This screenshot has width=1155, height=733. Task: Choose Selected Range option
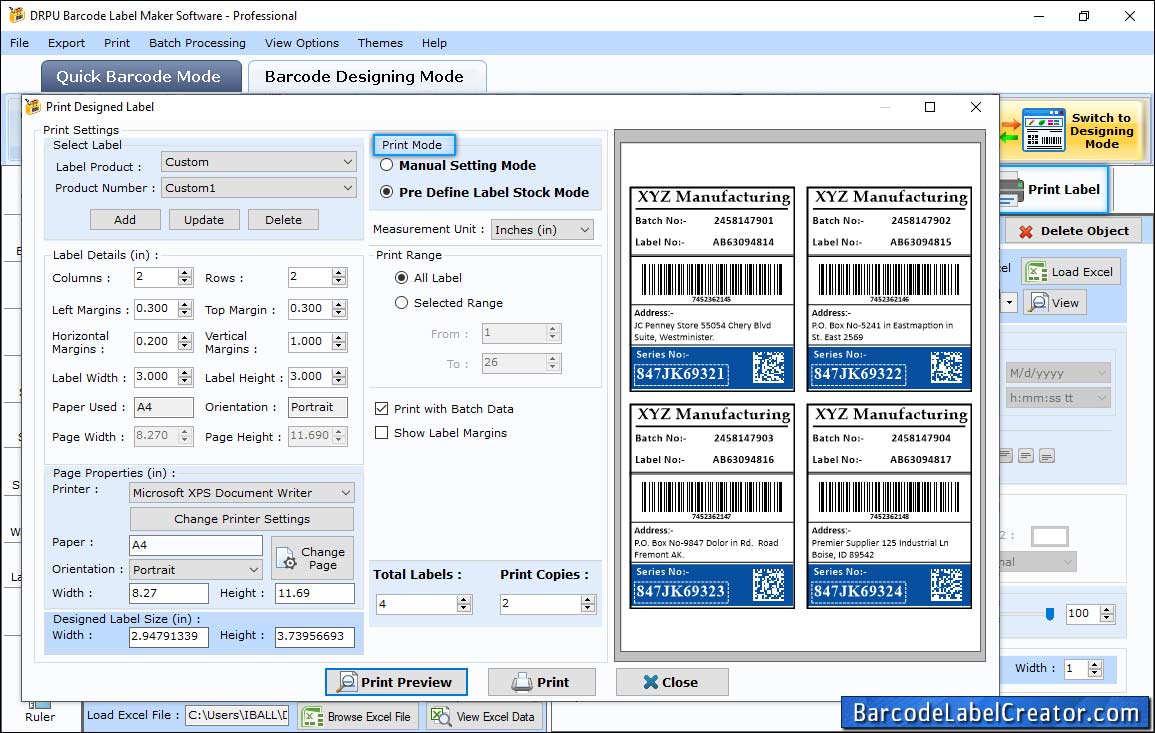tap(401, 303)
